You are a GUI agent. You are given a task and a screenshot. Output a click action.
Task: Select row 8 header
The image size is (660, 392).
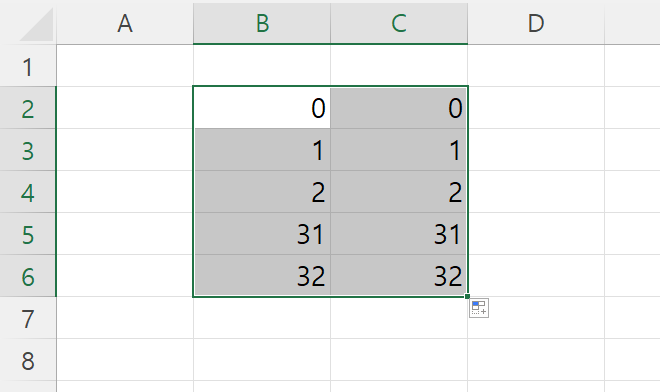point(28,360)
